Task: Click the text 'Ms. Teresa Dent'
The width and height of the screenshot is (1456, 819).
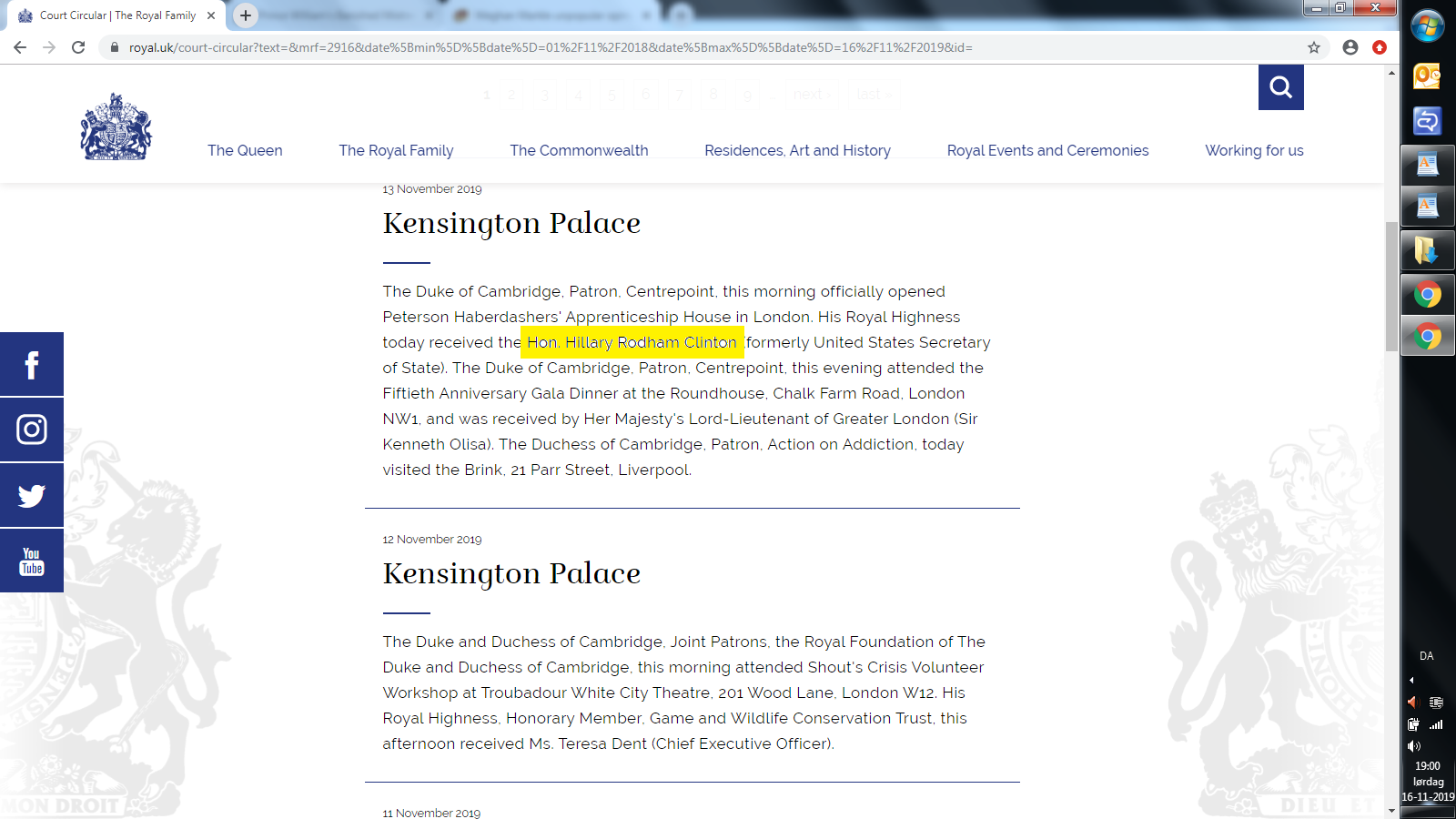Action: click(588, 743)
